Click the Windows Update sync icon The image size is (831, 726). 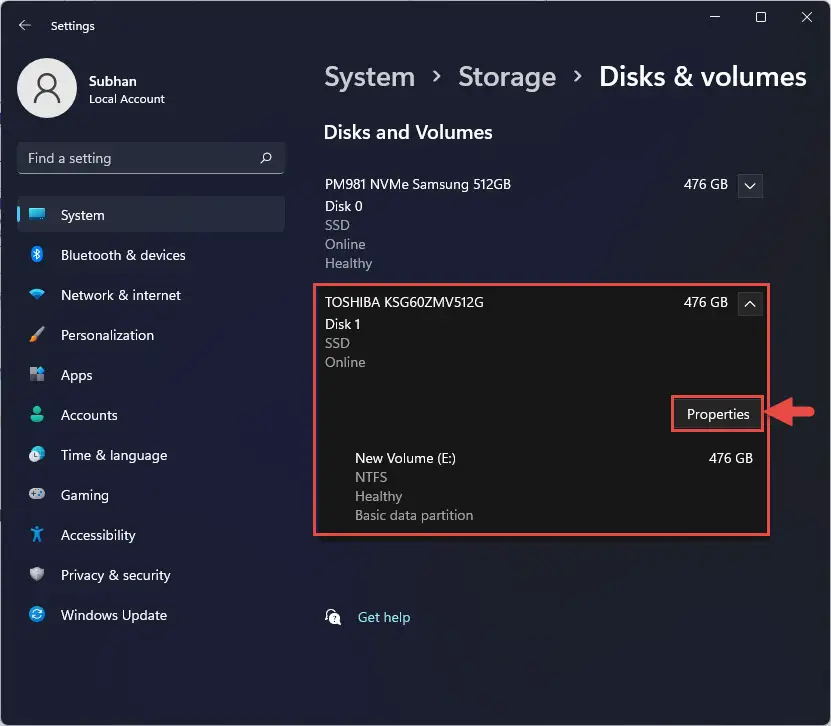pyautogui.click(x=37, y=614)
